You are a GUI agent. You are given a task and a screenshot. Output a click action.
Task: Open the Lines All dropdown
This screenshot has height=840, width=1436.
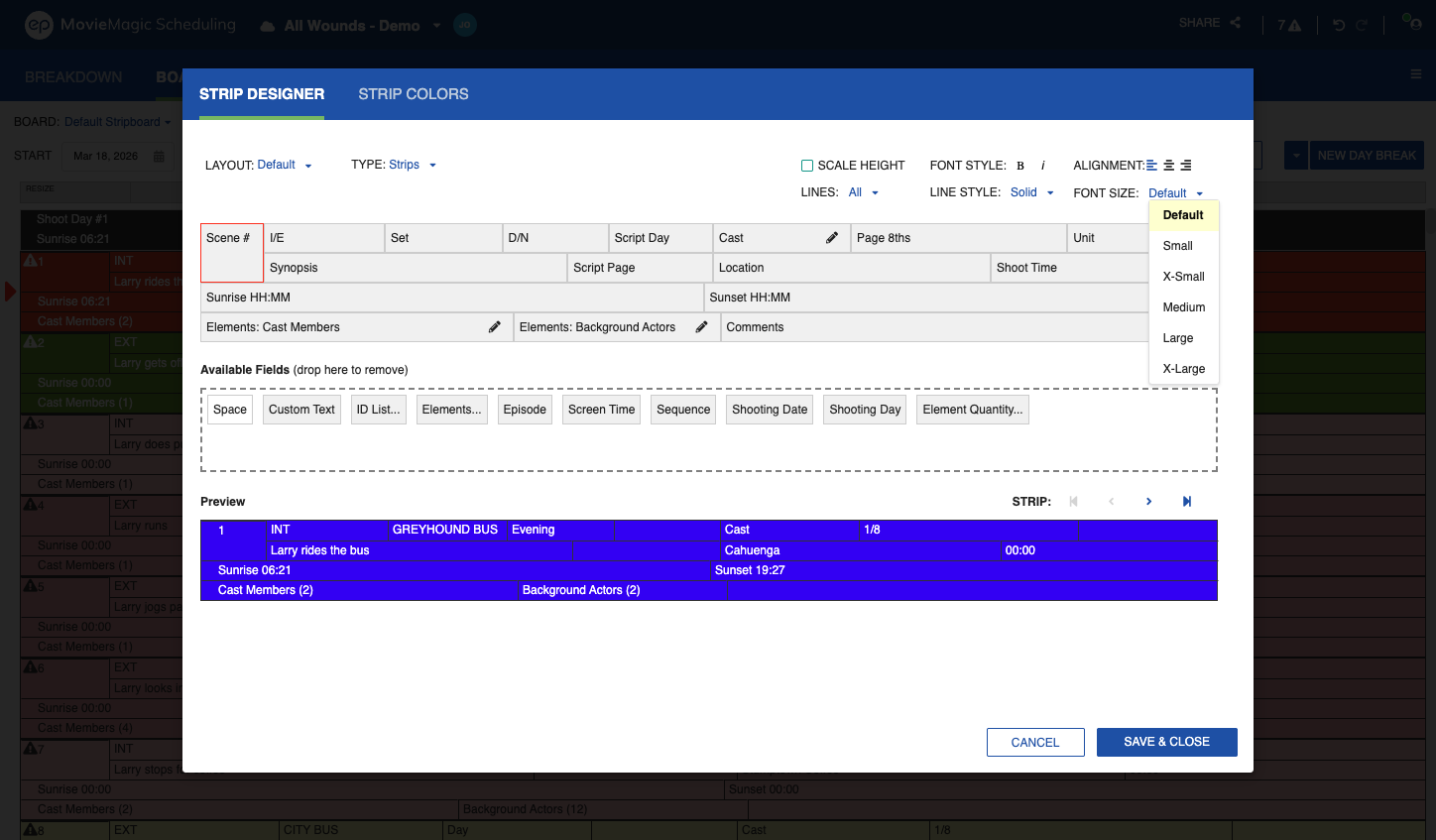(x=864, y=192)
